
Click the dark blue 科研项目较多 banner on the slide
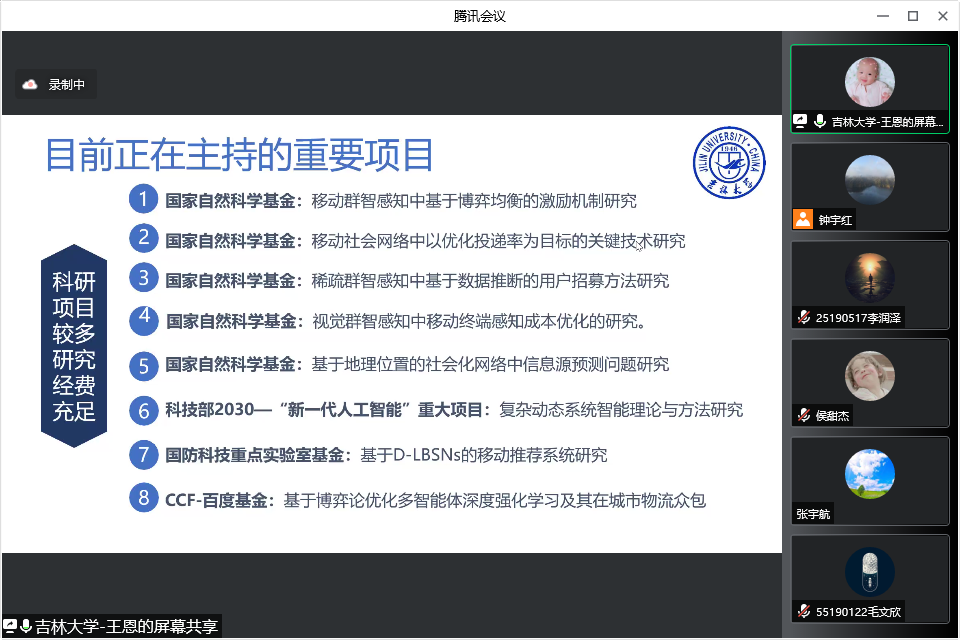pyautogui.click(x=74, y=345)
